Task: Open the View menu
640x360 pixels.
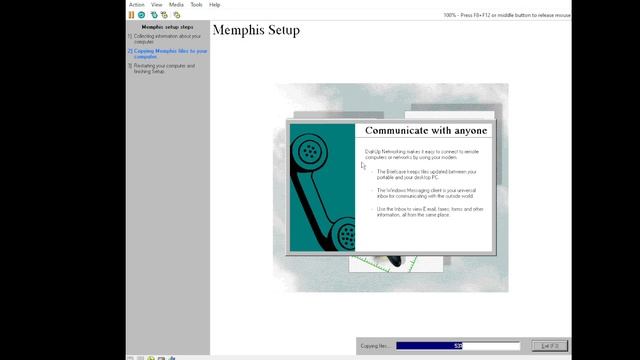Action: click(x=157, y=5)
